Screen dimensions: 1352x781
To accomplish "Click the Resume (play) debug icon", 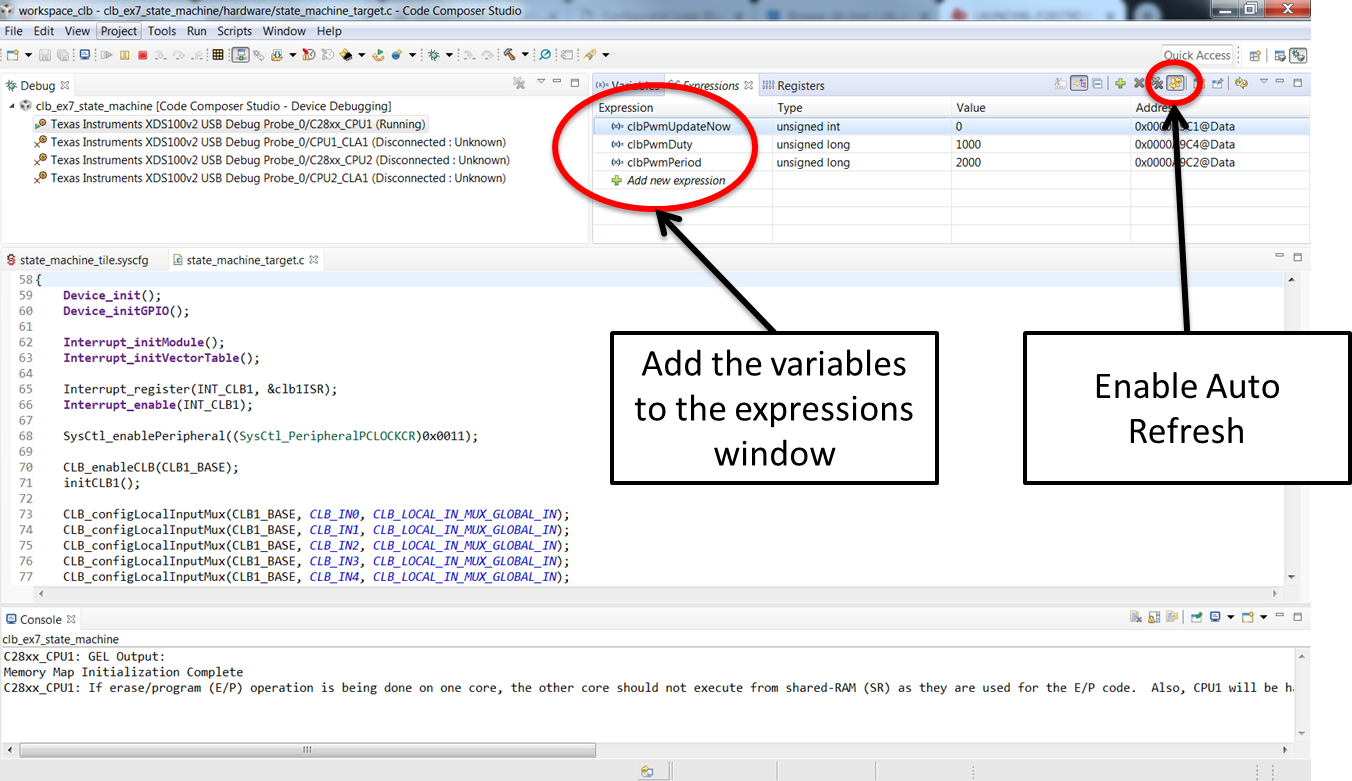I will pyautogui.click(x=106, y=55).
